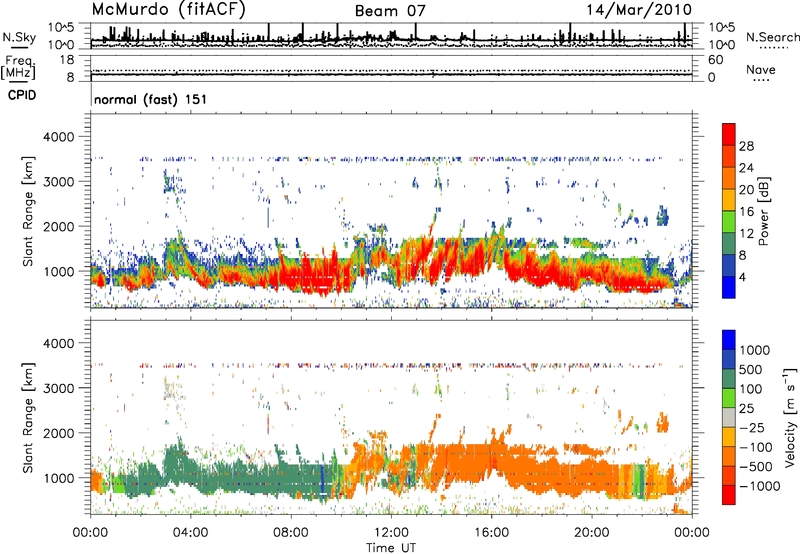Click the '-1000' tick on Velocity colorbar
Viewport: 800px width, 554px height.
760,486
